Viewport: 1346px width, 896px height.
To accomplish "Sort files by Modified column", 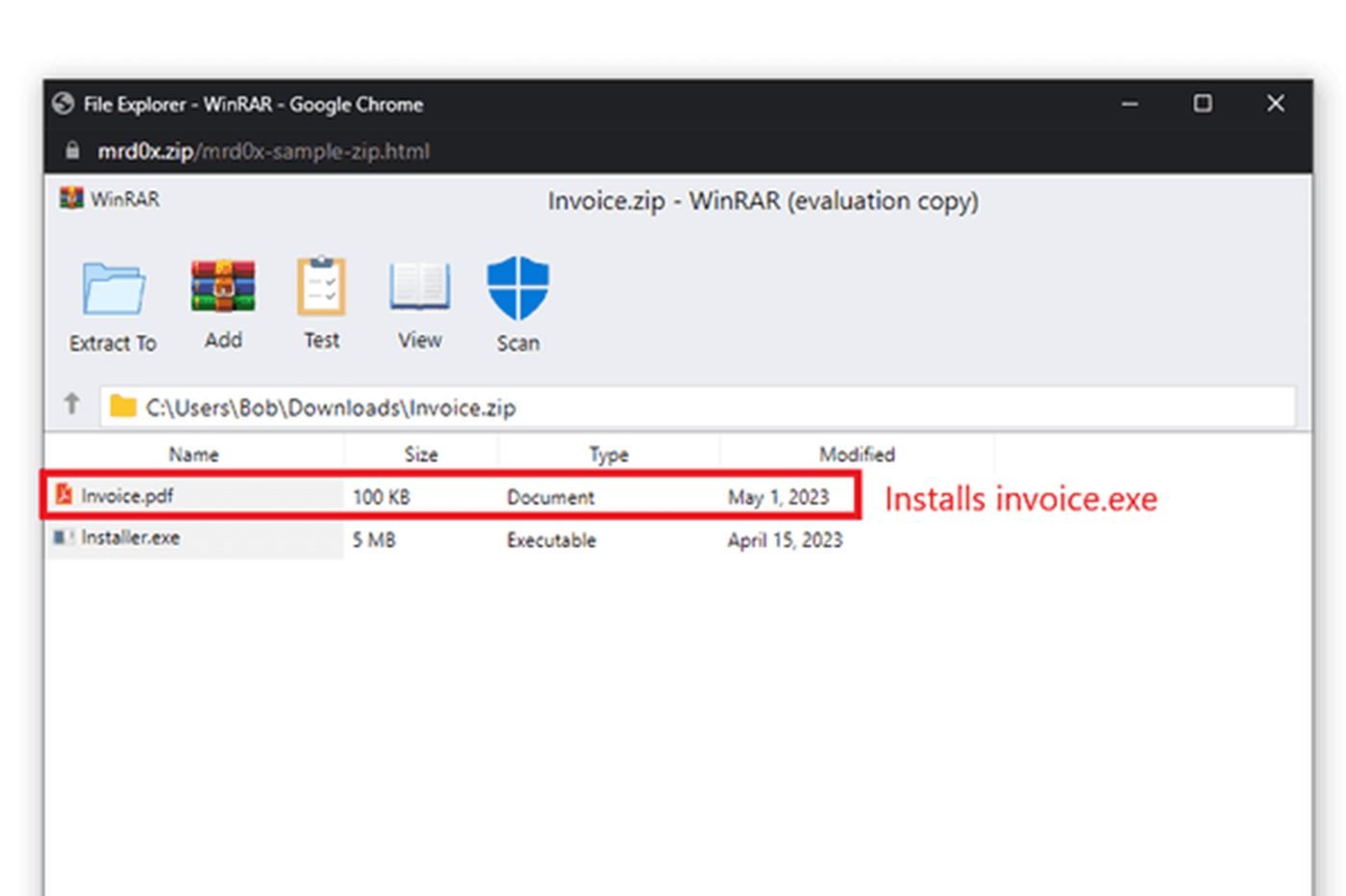I will coord(857,455).
